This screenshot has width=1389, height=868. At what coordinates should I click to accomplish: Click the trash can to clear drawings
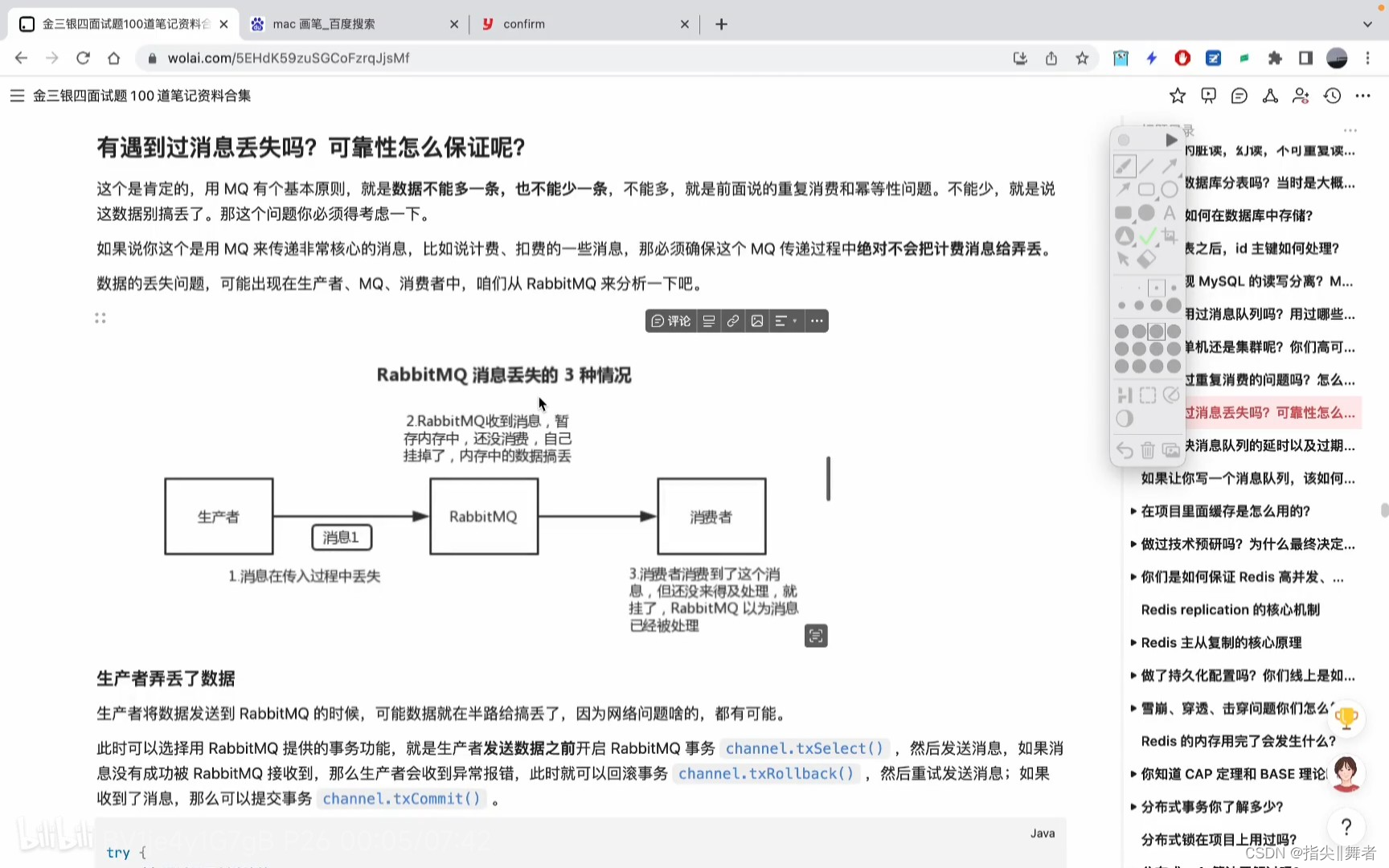point(1148,450)
